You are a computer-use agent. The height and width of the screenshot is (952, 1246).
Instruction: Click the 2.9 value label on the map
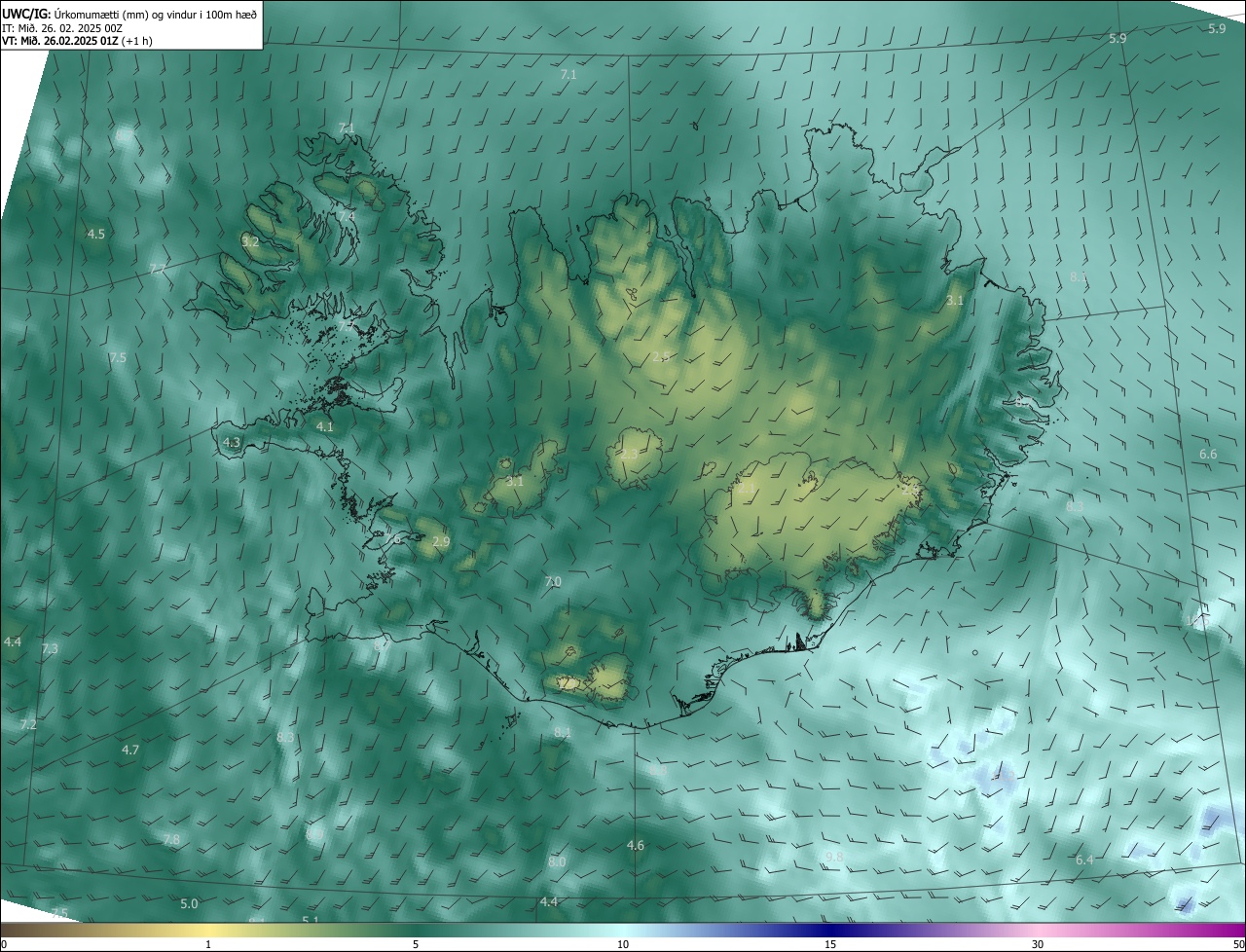[440, 541]
